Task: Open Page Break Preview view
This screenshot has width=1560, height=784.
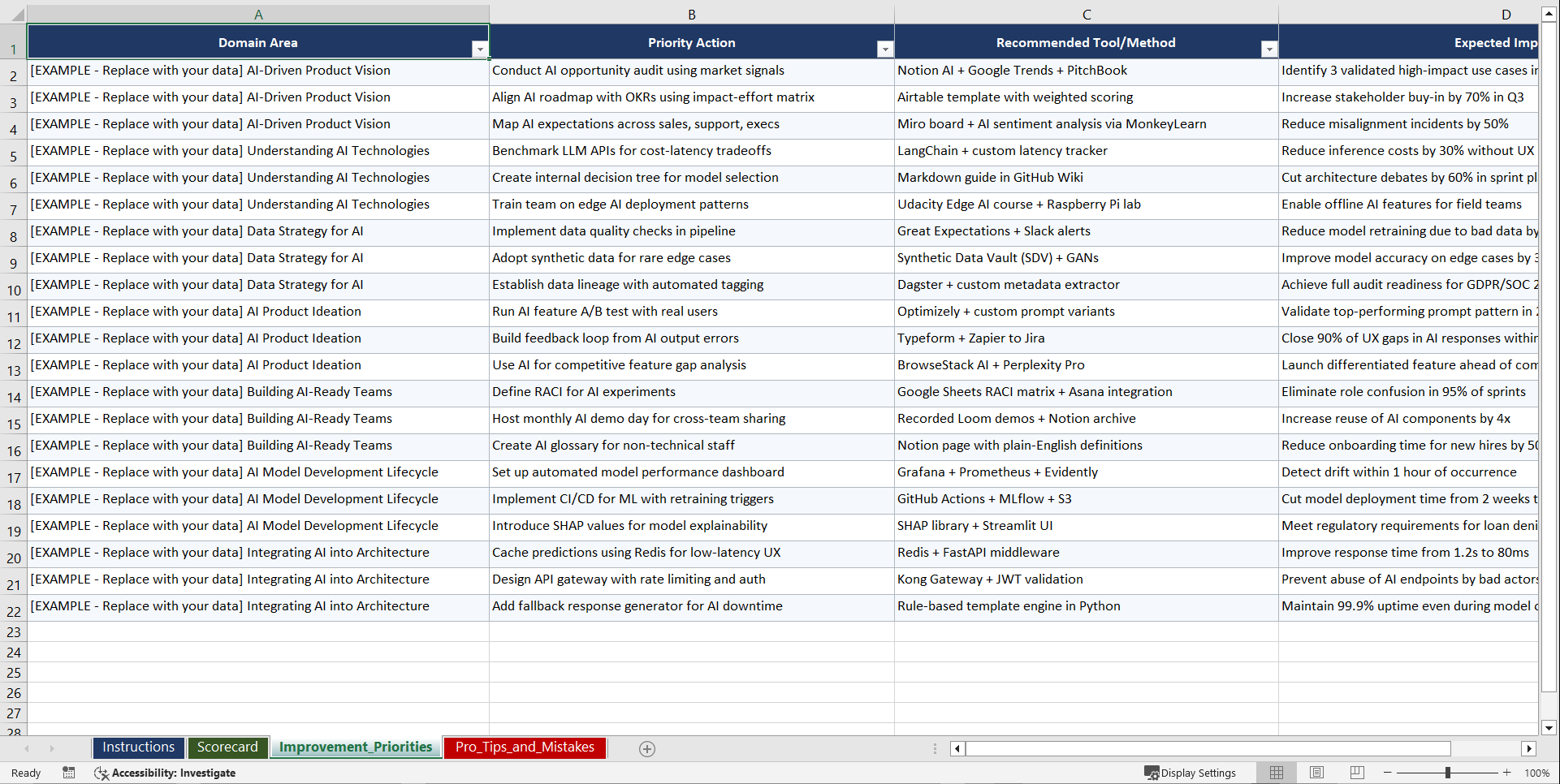Action: pyautogui.click(x=1357, y=773)
